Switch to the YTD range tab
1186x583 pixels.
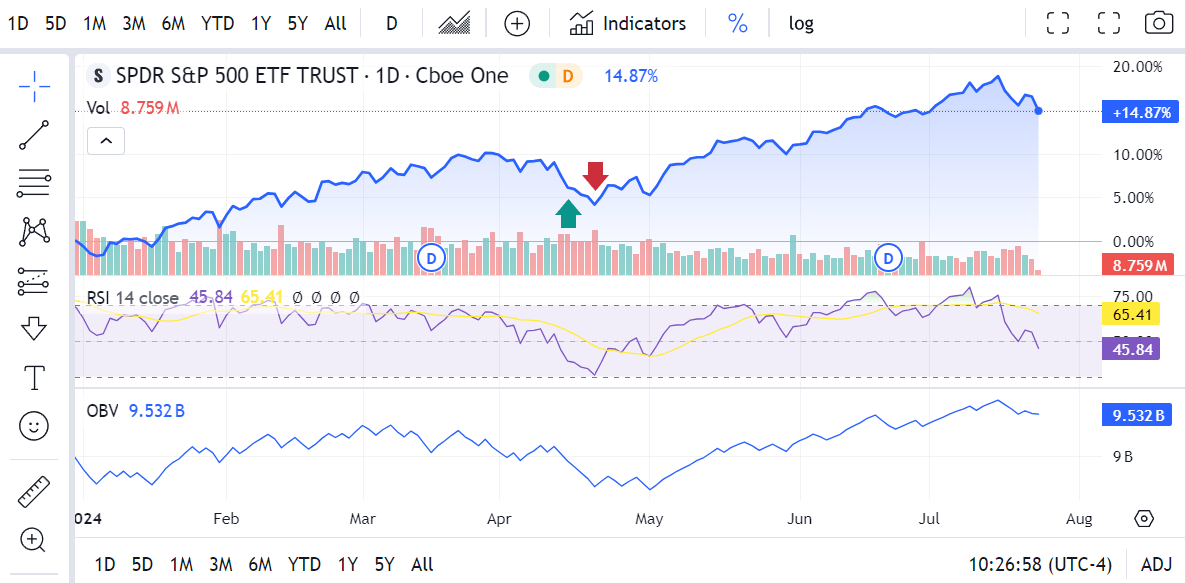tap(217, 23)
